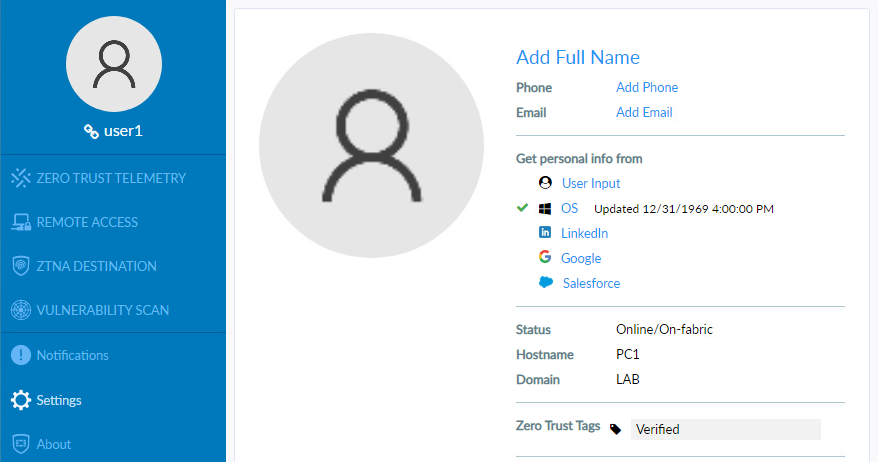
Task: Click the User Input person icon
Action: coord(545,183)
